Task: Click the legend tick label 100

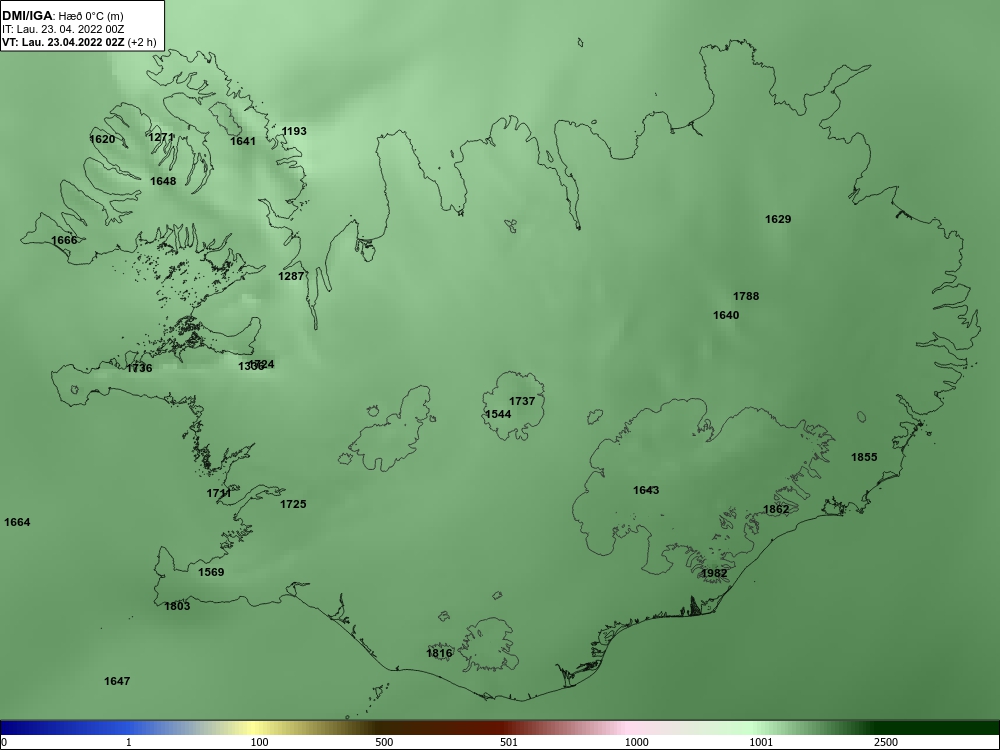Action: [x=259, y=742]
